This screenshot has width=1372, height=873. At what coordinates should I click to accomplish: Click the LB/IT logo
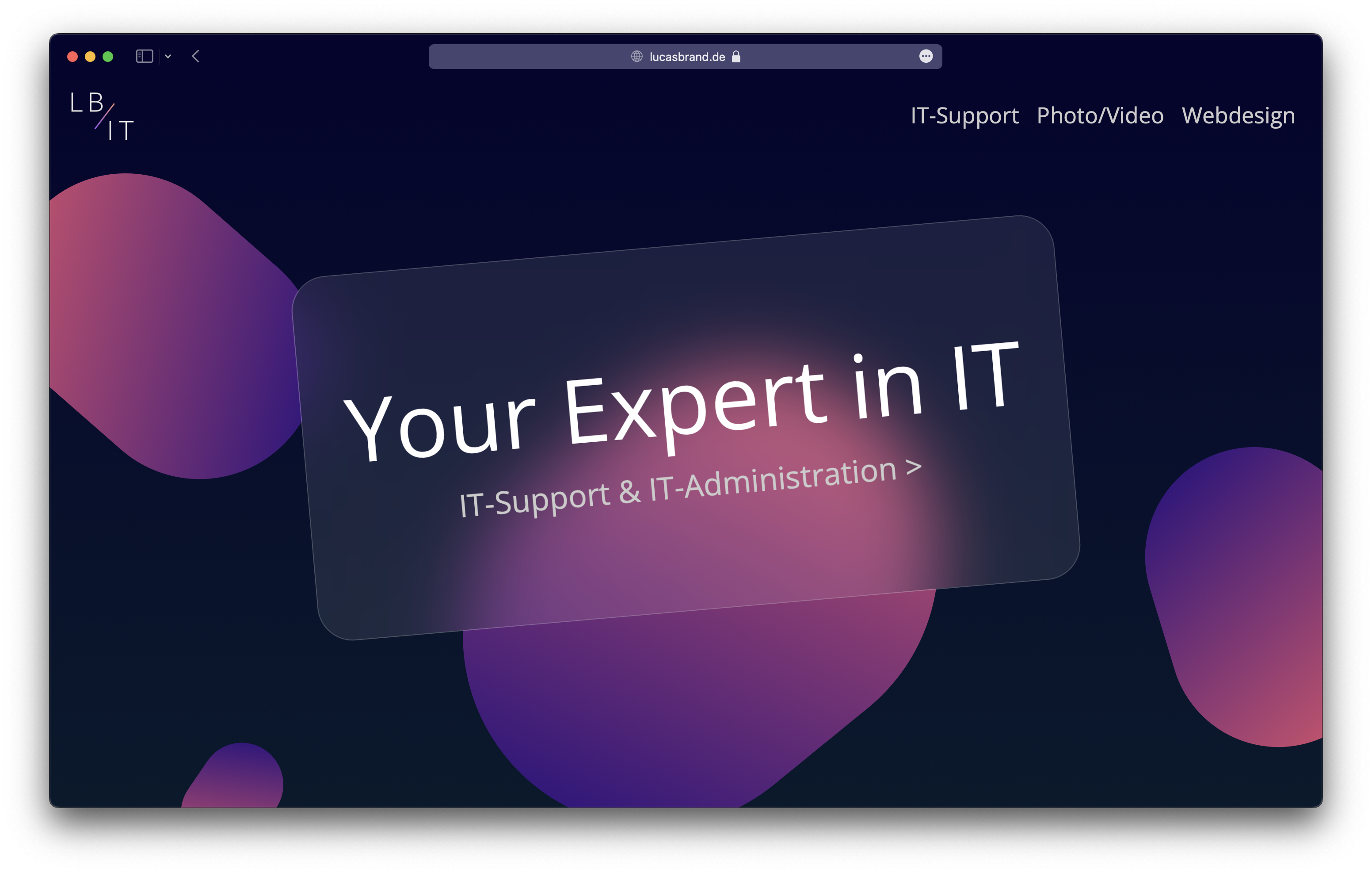[102, 116]
